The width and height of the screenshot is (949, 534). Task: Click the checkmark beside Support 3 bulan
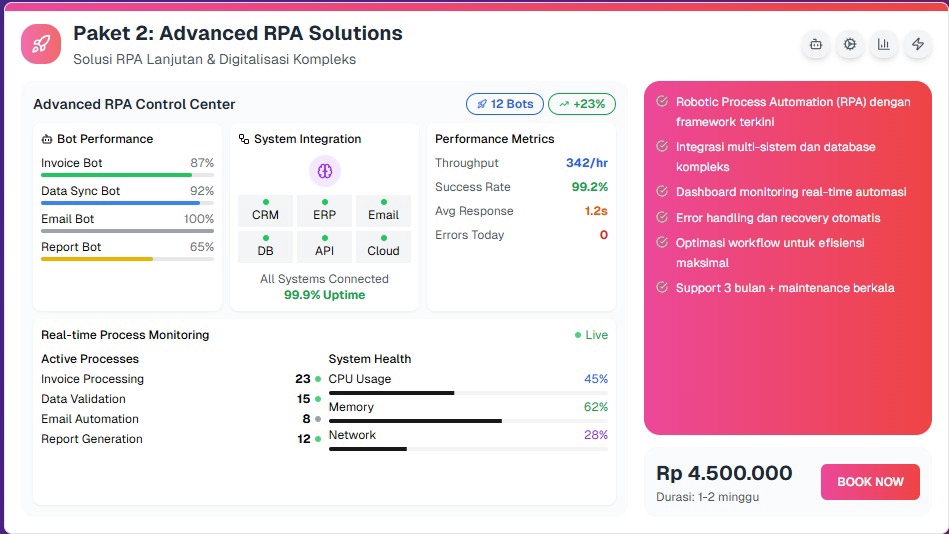(662, 287)
